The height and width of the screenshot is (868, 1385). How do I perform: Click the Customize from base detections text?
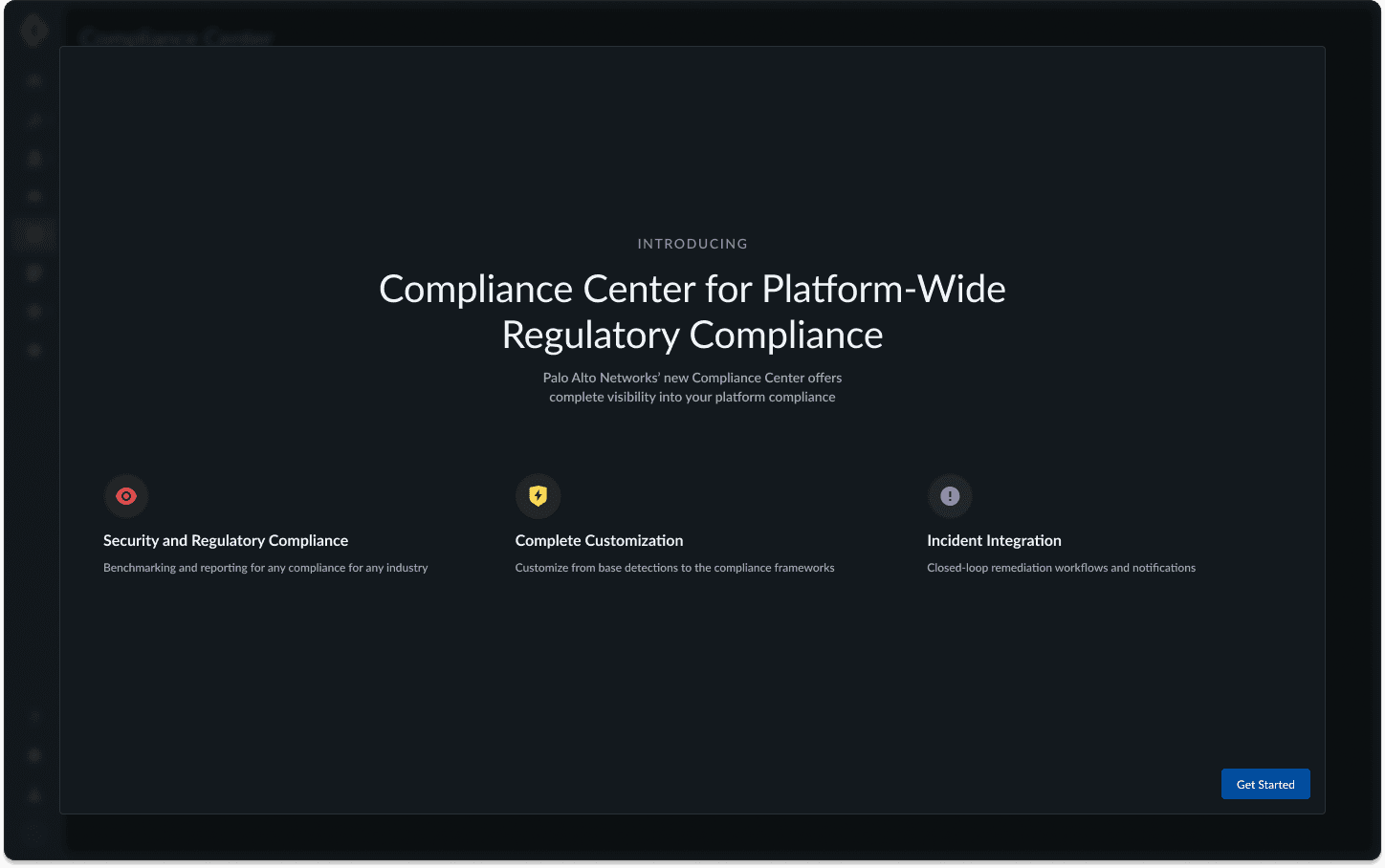tap(674, 568)
